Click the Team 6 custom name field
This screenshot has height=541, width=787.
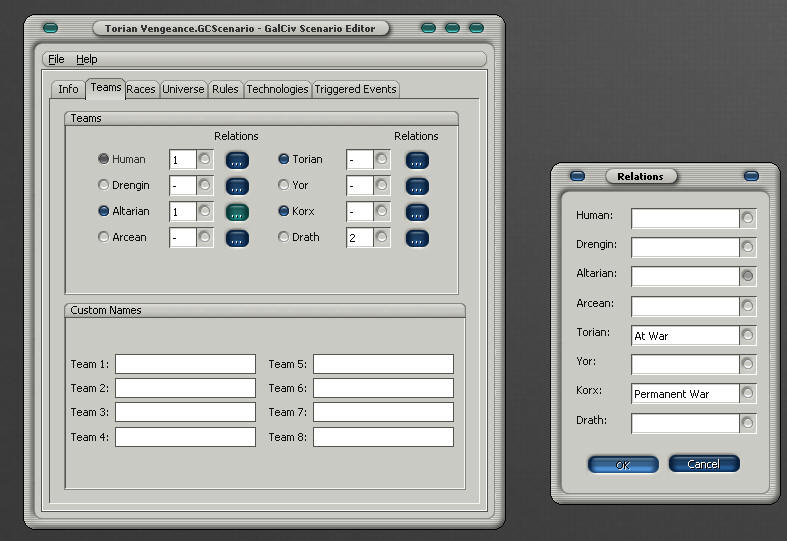[383, 388]
